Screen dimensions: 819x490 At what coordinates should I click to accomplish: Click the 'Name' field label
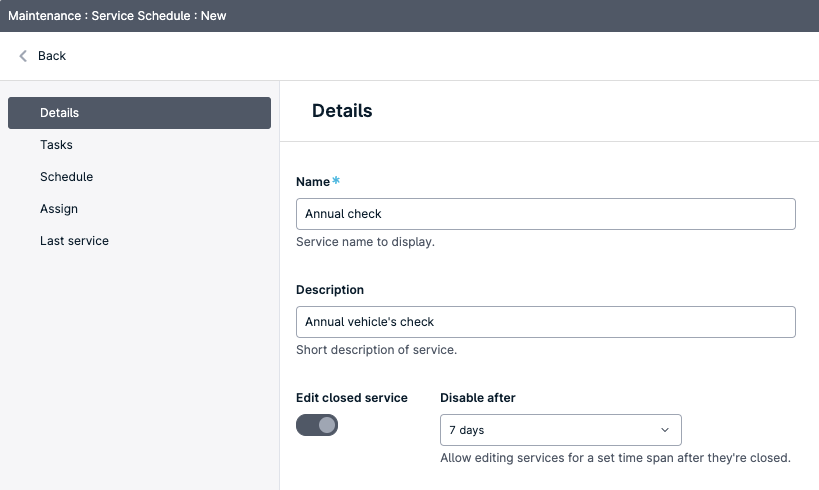[313, 182]
